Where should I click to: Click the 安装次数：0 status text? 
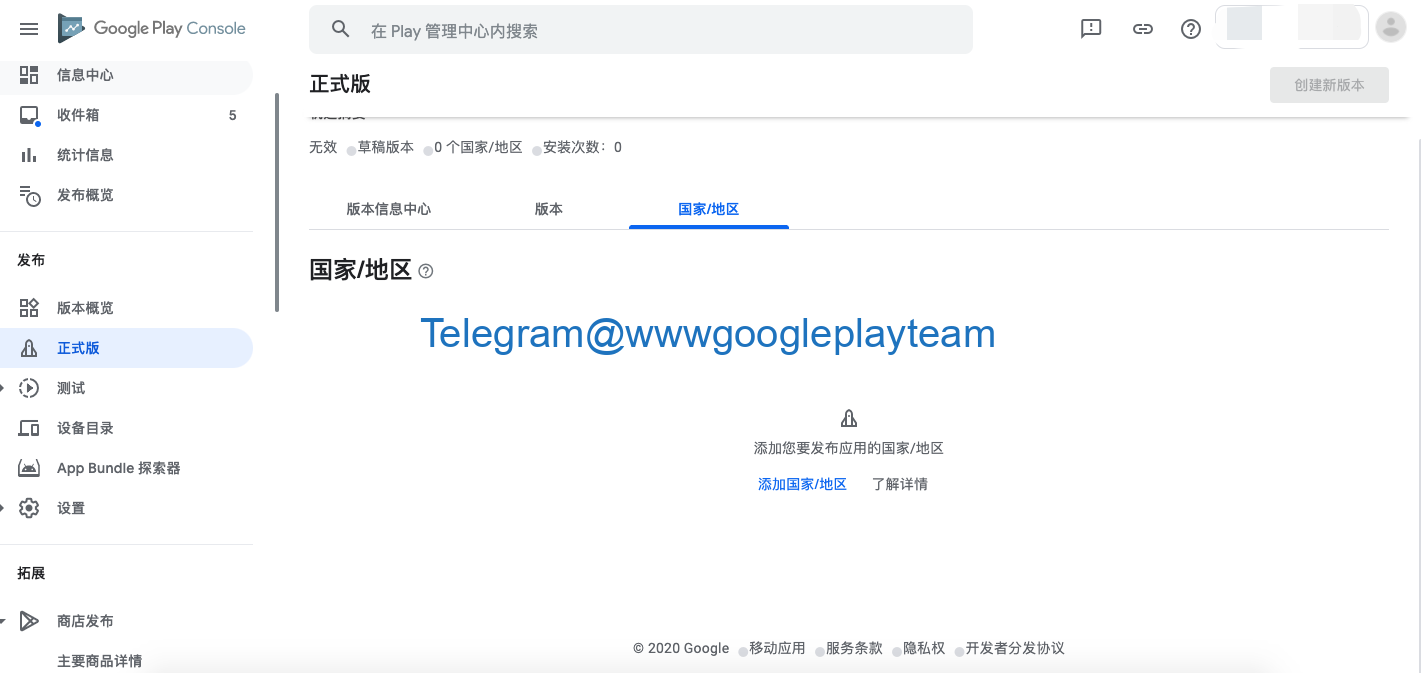[582, 147]
